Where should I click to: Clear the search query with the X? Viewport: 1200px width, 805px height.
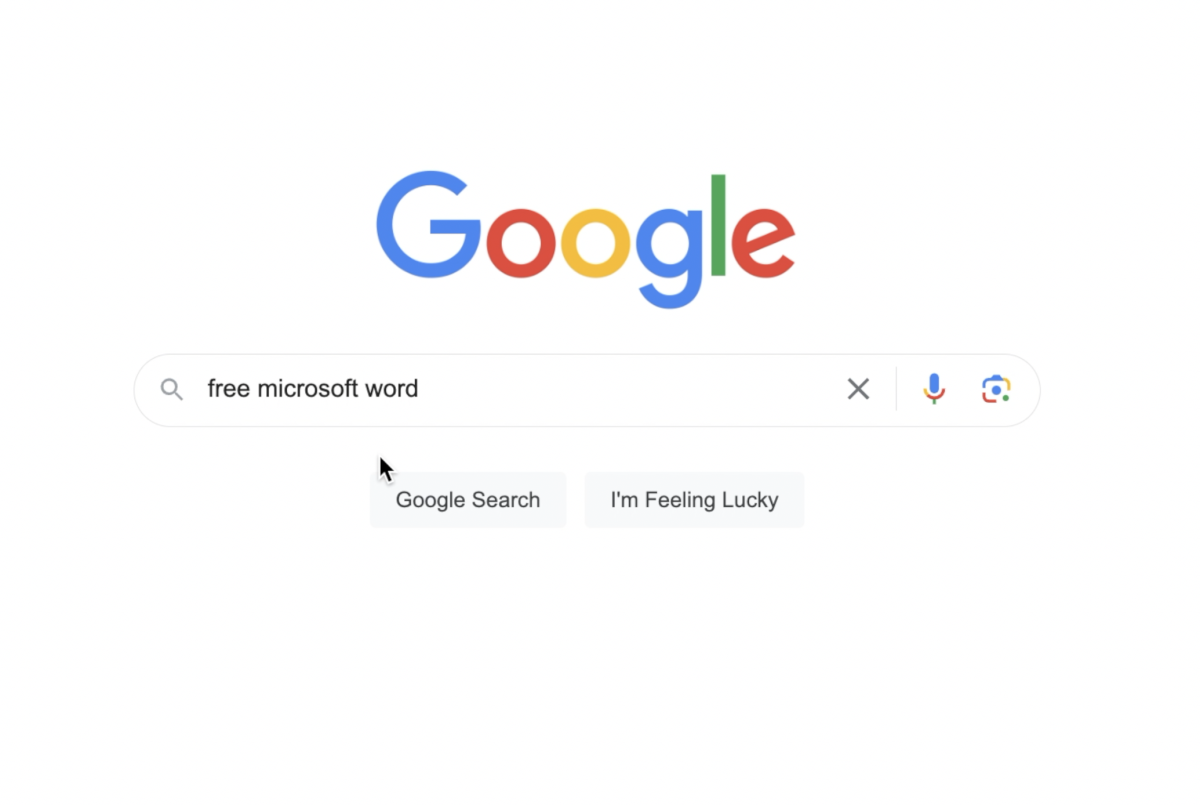pos(858,389)
